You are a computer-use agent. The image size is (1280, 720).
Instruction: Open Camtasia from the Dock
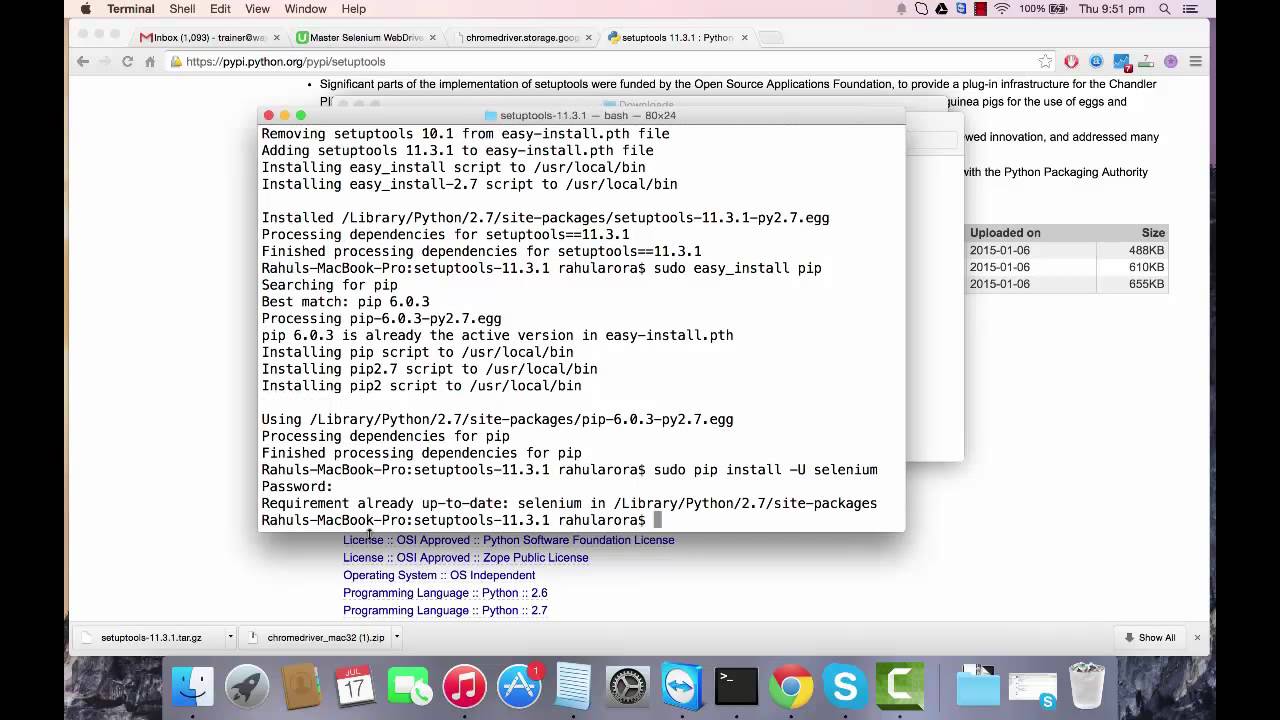pos(899,687)
